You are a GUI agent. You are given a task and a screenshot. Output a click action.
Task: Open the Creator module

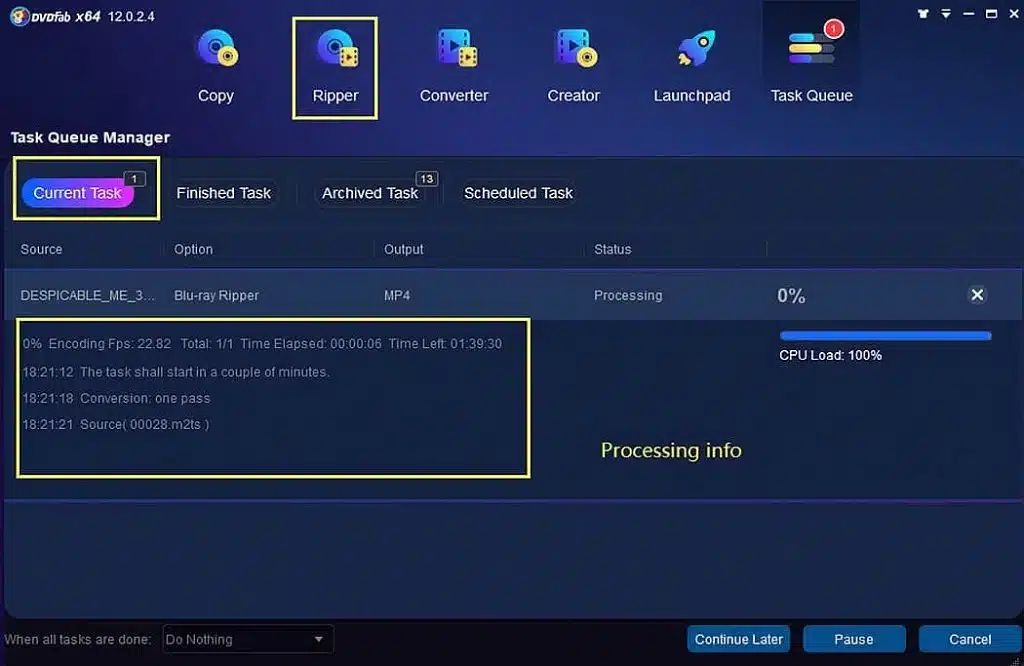pos(573,60)
